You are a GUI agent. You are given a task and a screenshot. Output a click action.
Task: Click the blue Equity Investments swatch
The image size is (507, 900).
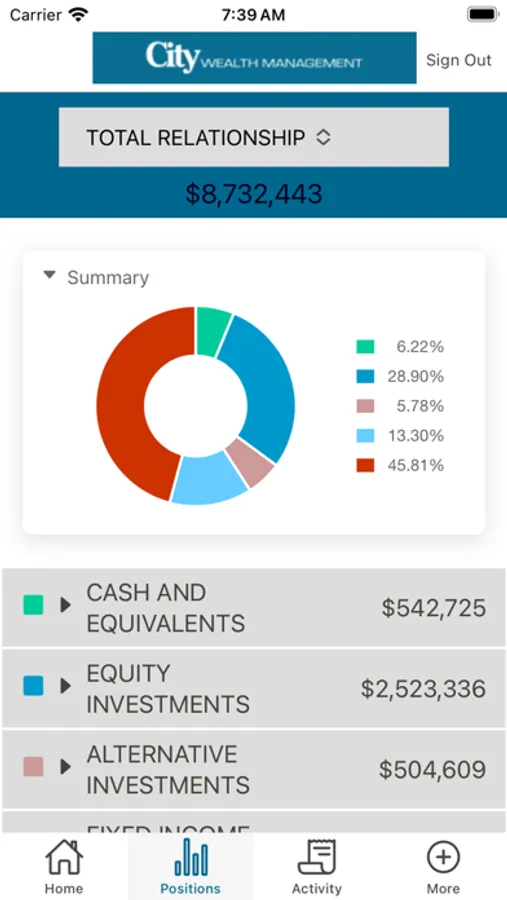click(x=33, y=686)
